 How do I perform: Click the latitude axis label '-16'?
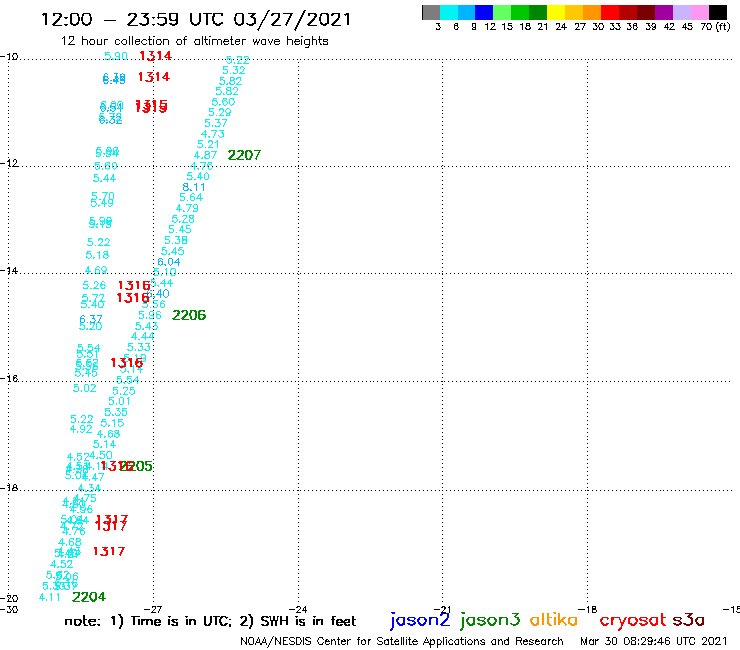tap(9, 379)
